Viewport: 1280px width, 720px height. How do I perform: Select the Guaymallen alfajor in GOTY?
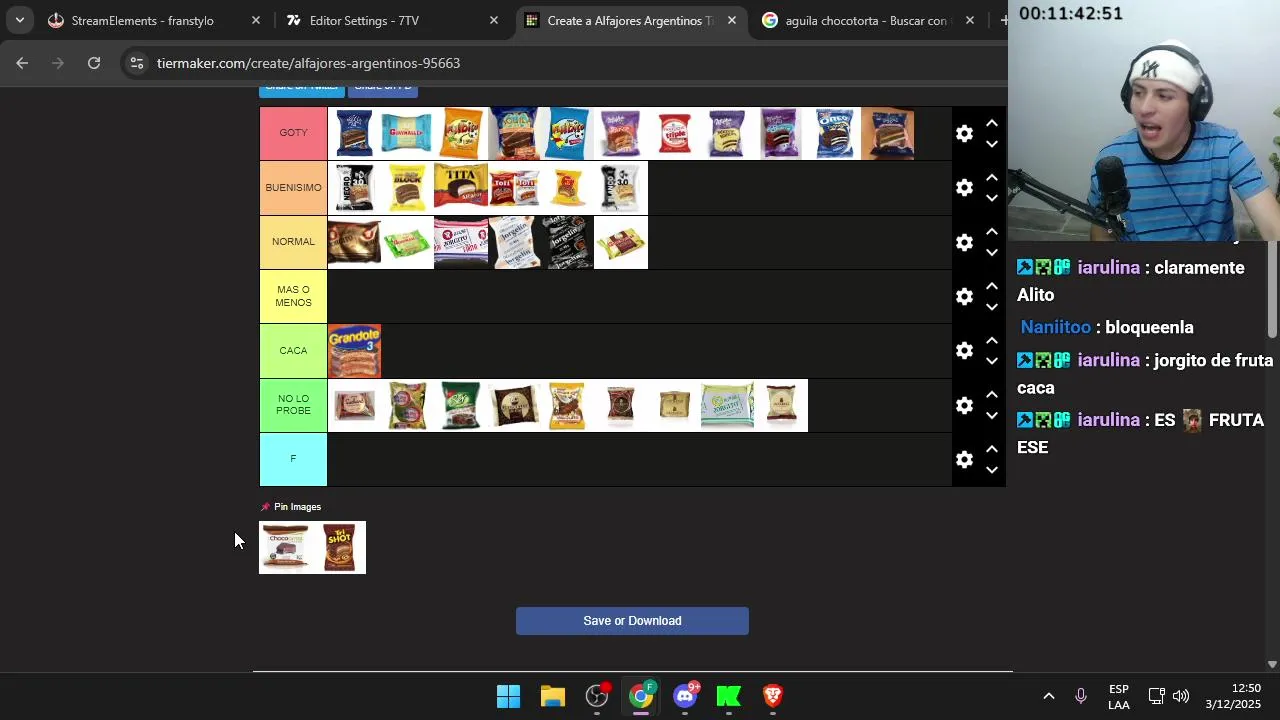pos(407,133)
